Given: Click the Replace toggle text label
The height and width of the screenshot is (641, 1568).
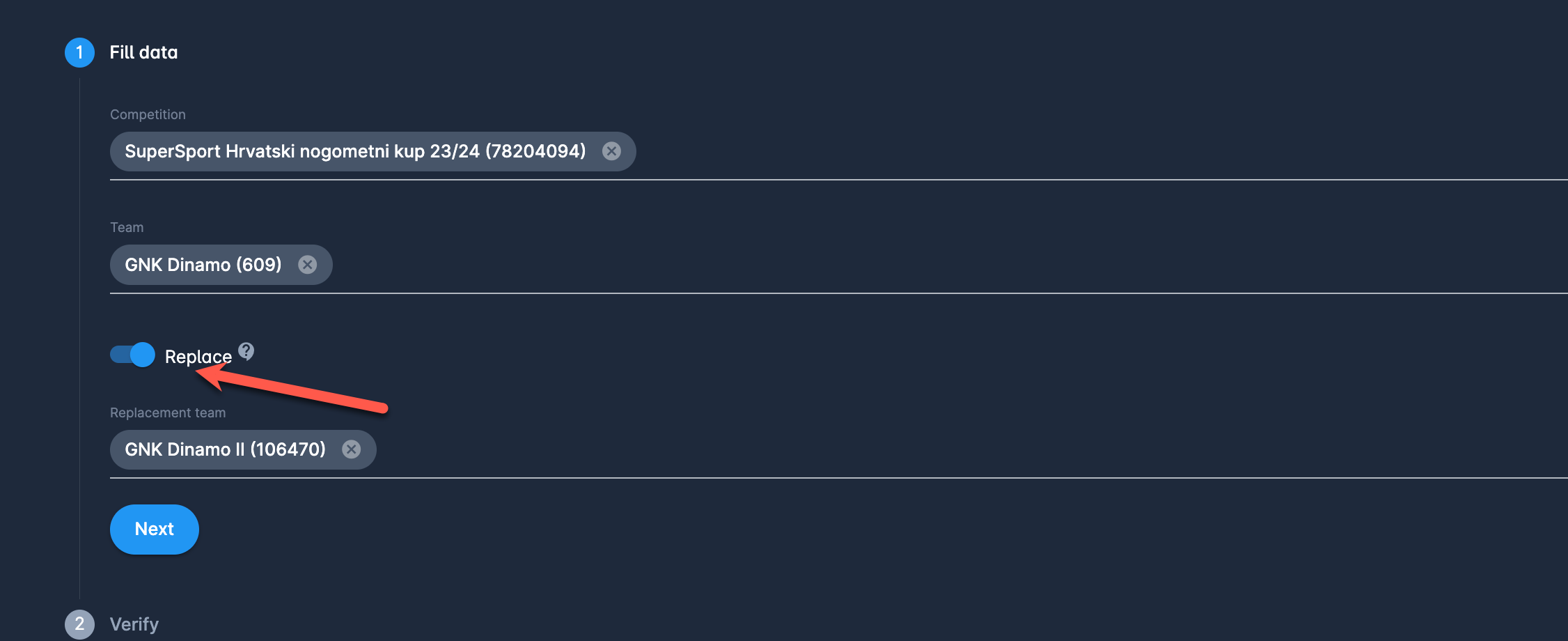Looking at the screenshot, I should (x=198, y=357).
